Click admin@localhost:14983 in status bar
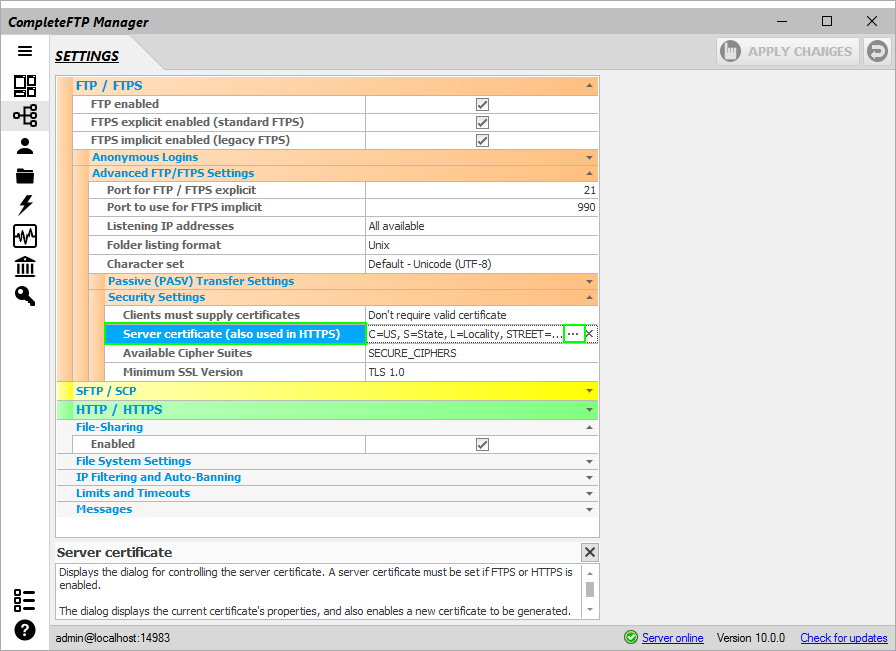The image size is (896, 651). [113, 638]
